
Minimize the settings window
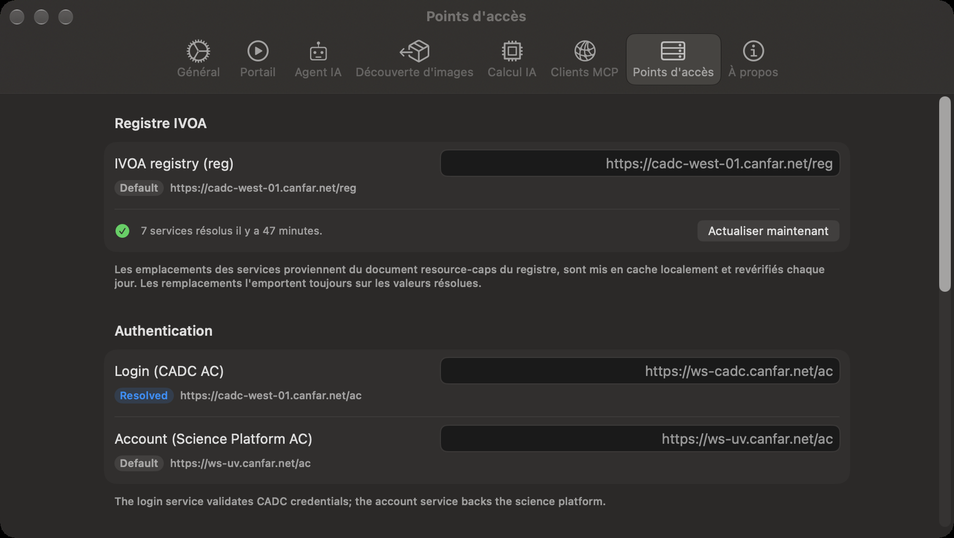[41, 17]
